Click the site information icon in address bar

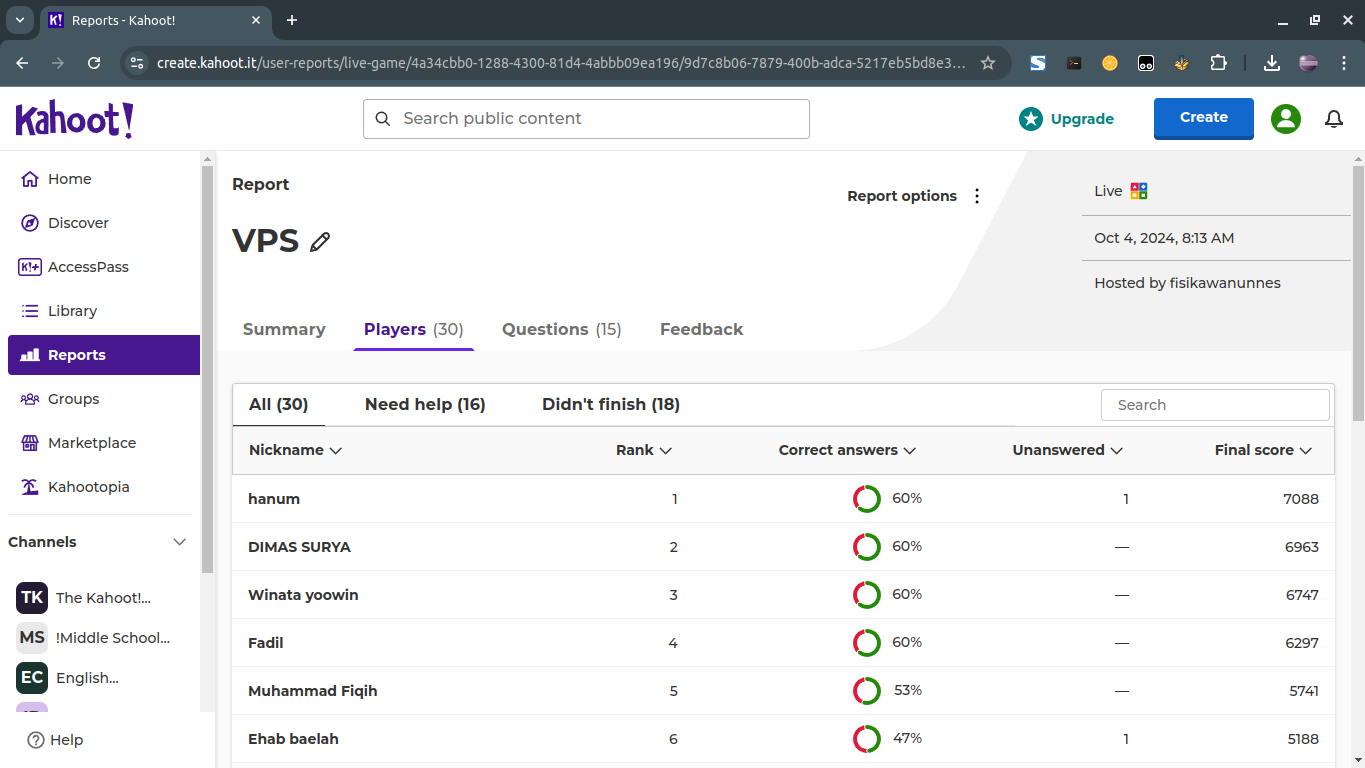tap(137, 63)
